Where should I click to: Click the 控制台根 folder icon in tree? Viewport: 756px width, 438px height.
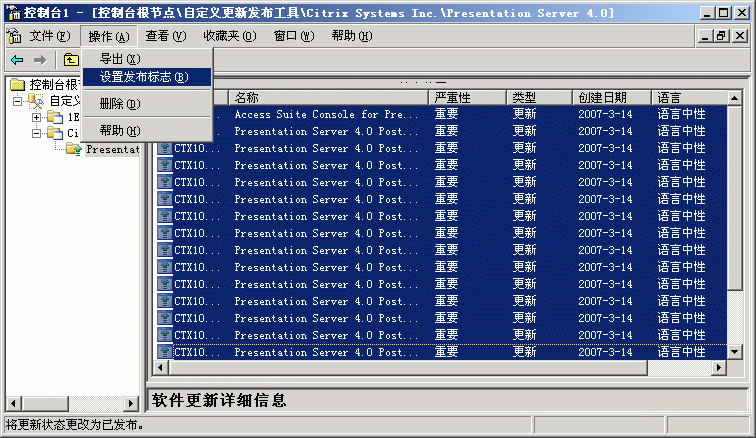coord(17,85)
